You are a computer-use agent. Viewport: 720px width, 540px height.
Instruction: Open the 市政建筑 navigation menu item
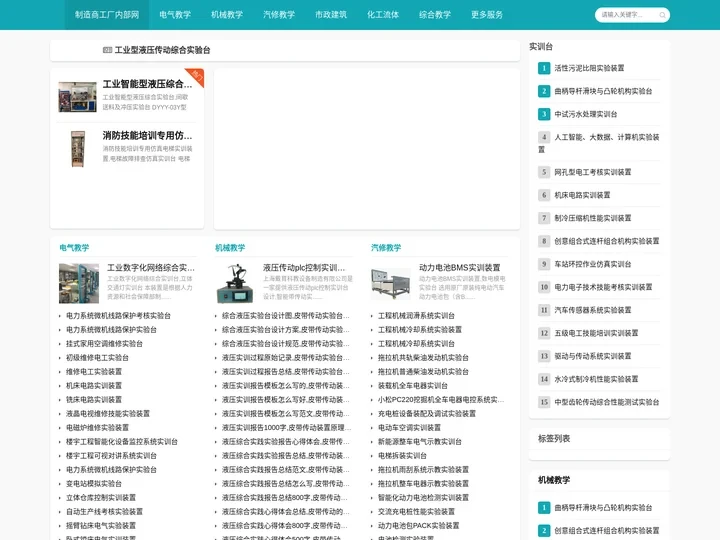pos(331,15)
